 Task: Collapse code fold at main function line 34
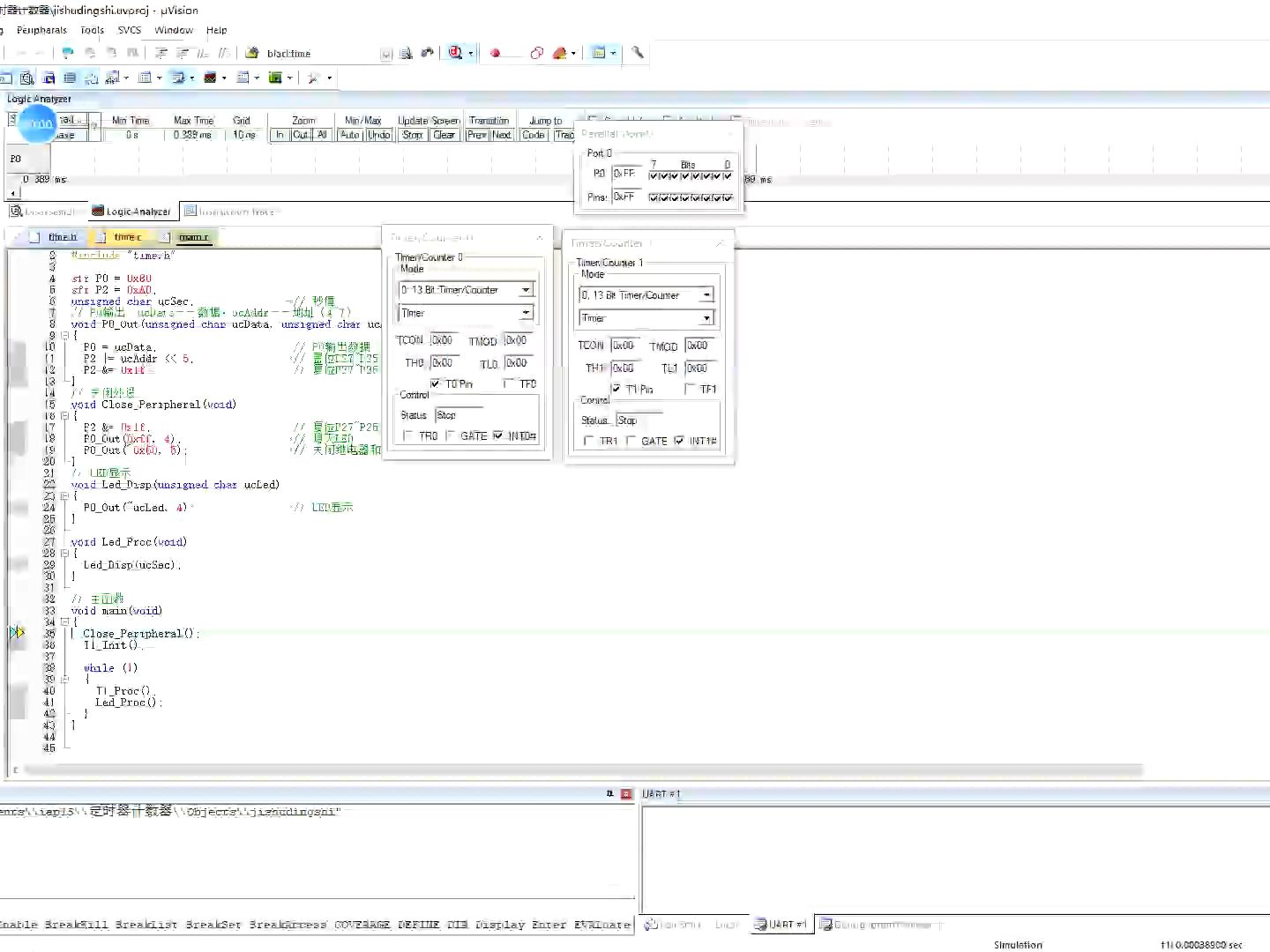click(x=63, y=621)
